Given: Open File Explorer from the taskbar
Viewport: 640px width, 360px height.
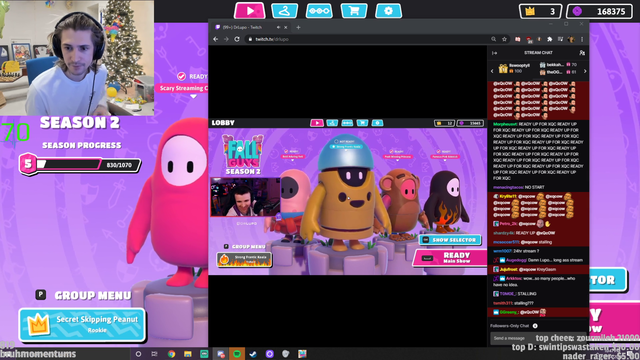Looking at the screenshot, I should [188, 354].
